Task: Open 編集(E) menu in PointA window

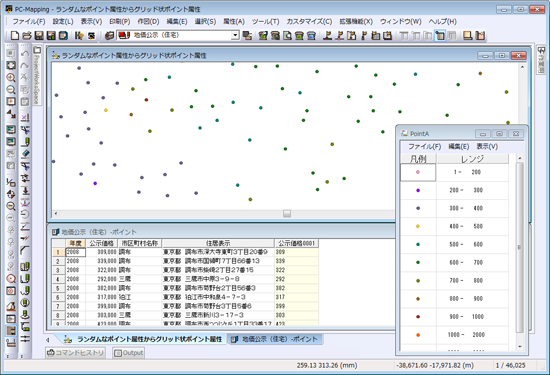Action: (x=458, y=146)
